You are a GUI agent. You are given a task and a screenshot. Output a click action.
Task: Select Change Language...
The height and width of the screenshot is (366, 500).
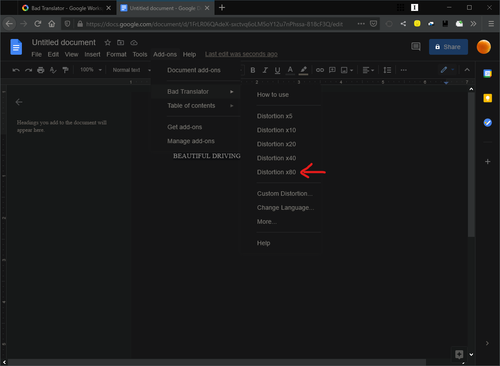pos(281,207)
